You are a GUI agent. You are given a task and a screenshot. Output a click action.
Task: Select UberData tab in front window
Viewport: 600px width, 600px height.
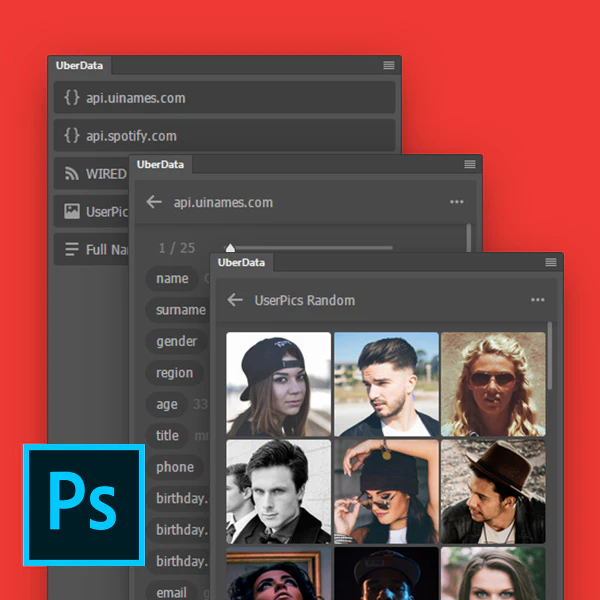pyautogui.click(x=241, y=262)
